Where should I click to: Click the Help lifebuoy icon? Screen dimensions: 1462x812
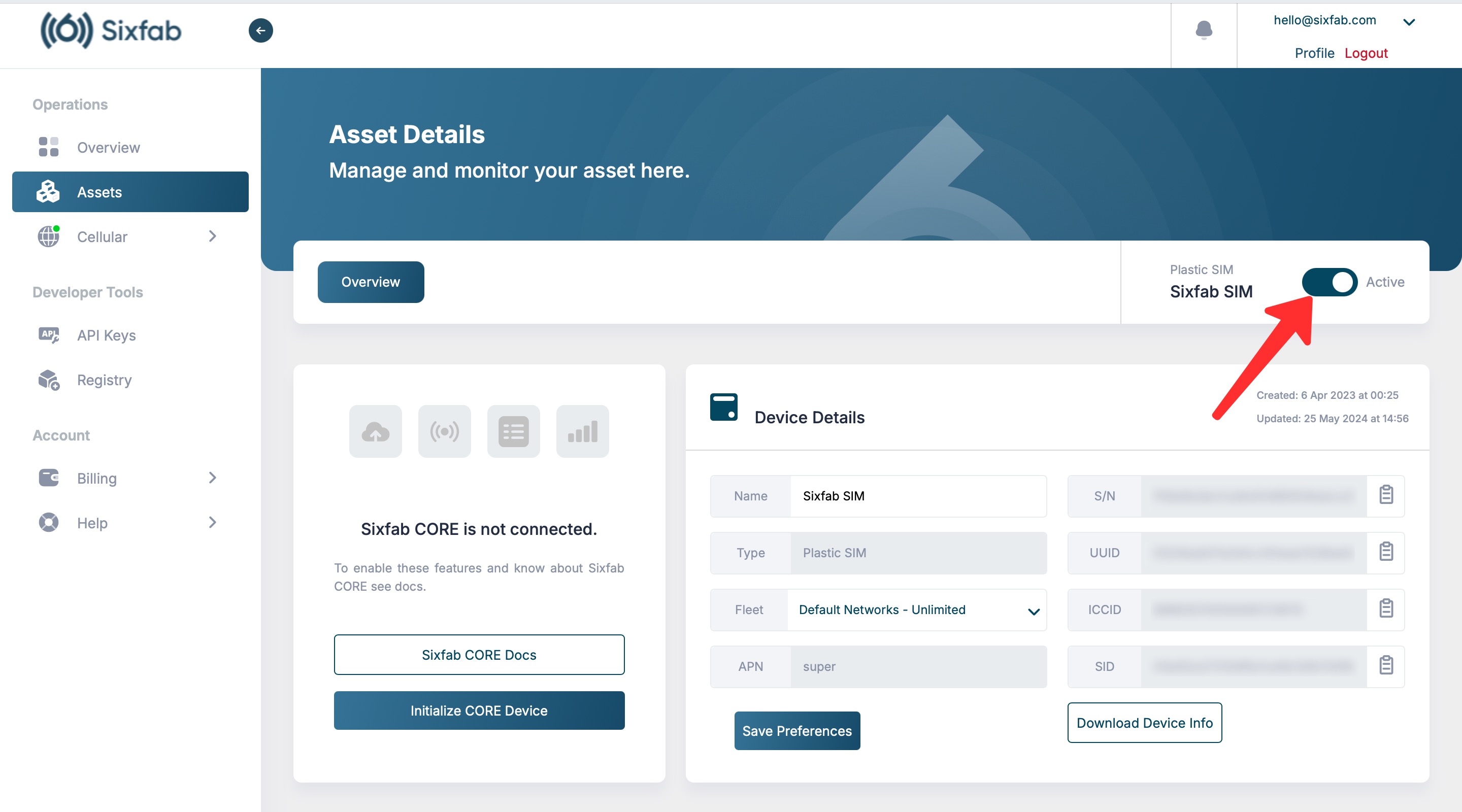click(49, 522)
